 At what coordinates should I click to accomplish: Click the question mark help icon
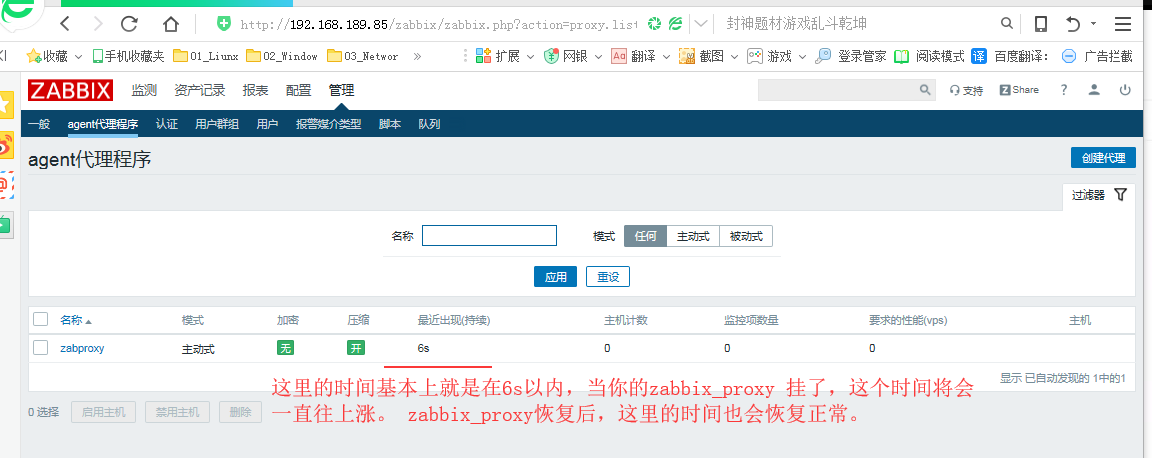pyautogui.click(x=1063, y=90)
